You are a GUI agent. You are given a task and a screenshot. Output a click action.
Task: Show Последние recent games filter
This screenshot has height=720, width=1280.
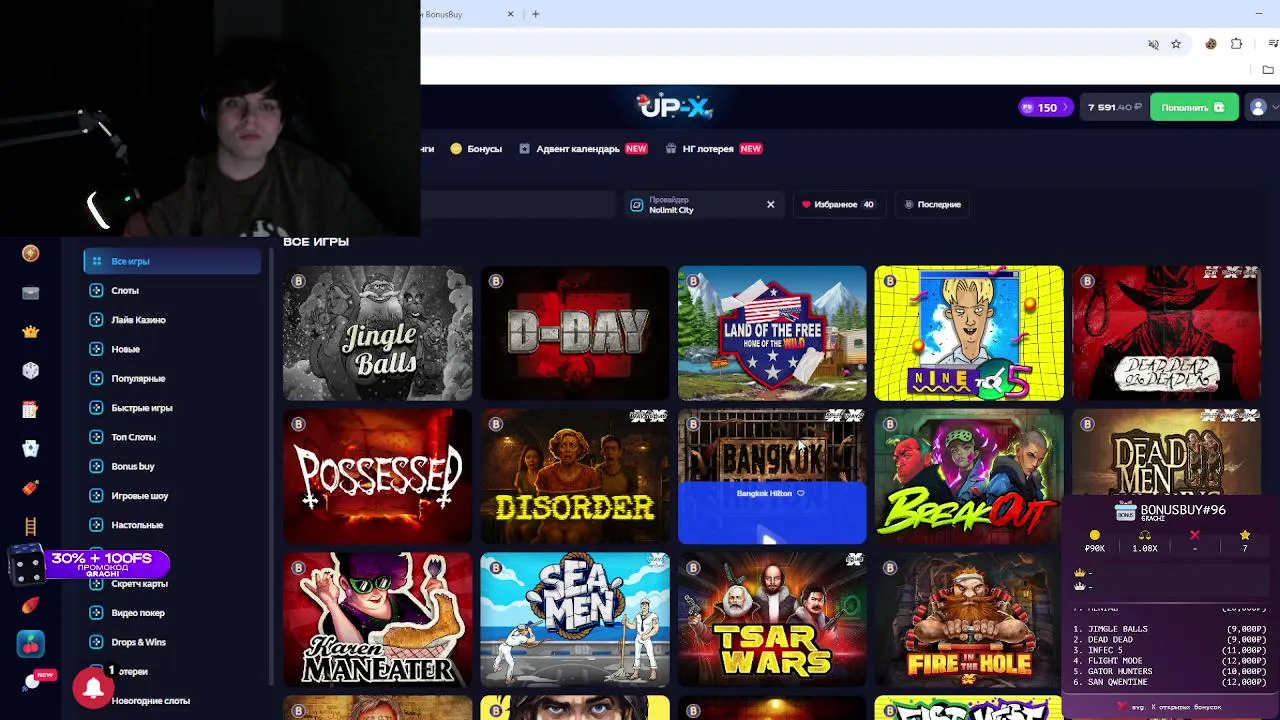click(932, 204)
